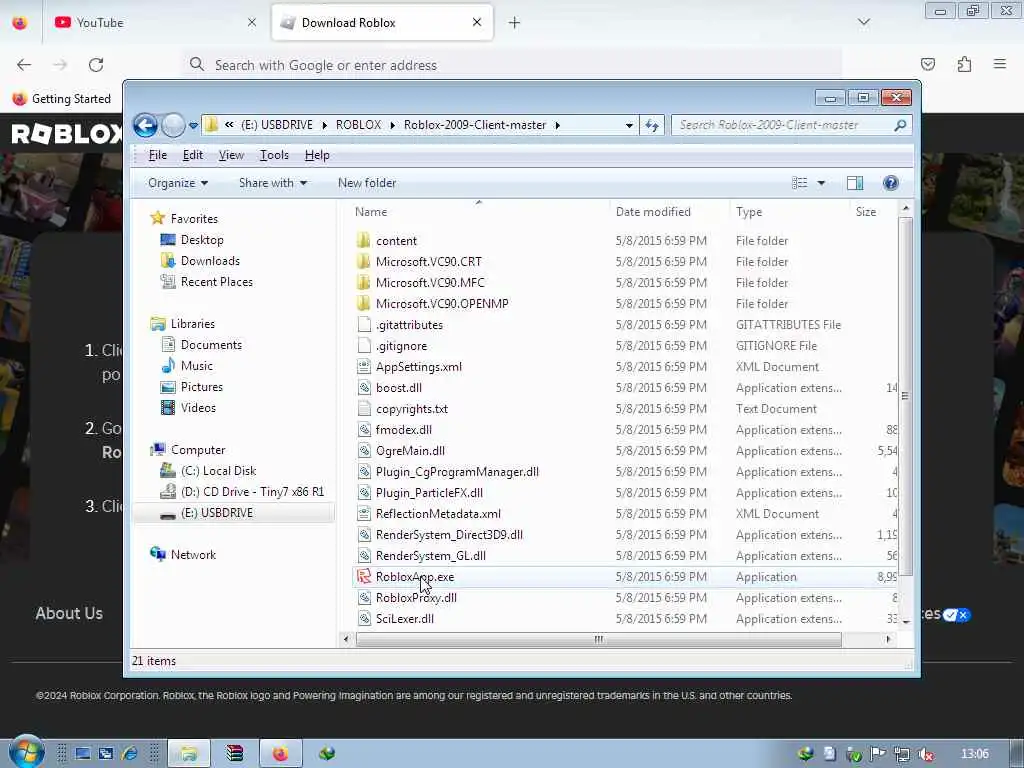Select the copyrights.txt file
Screen dimensions: 1024x768
coord(411,408)
